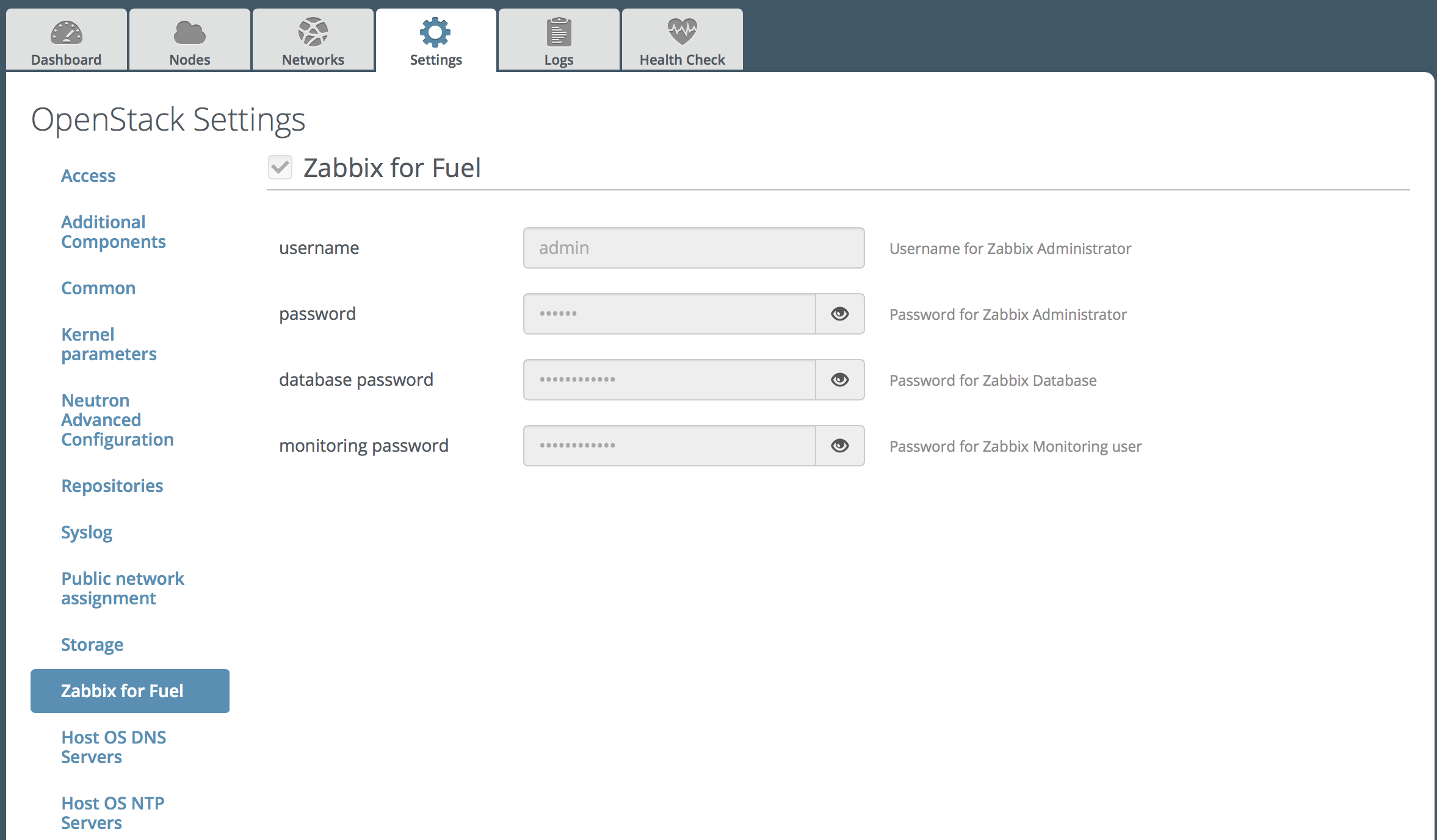Viewport: 1437px width, 840px height.
Task: Open Host OS DNS Servers section
Action: 114,747
